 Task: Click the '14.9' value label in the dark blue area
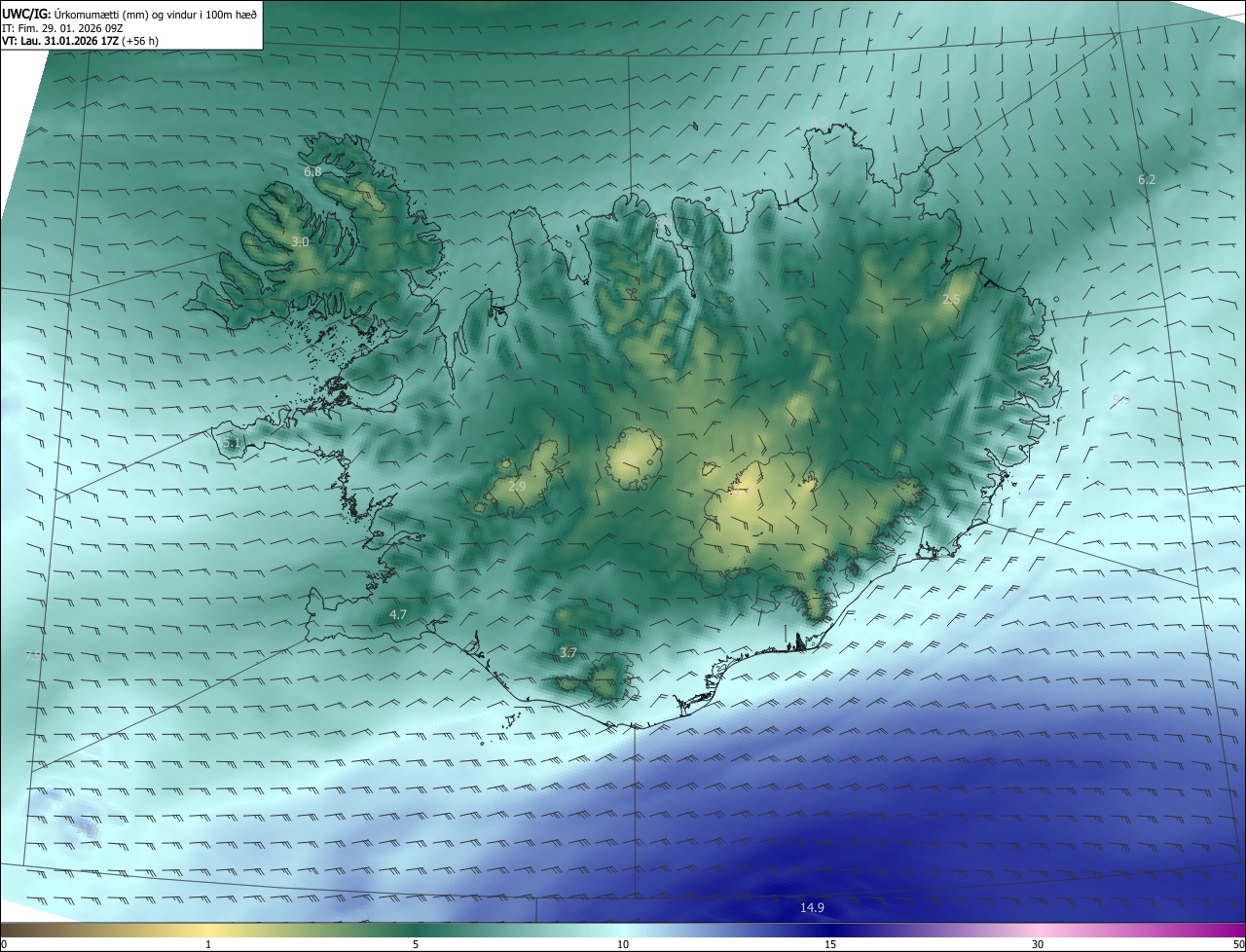pyautogui.click(x=812, y=907)
